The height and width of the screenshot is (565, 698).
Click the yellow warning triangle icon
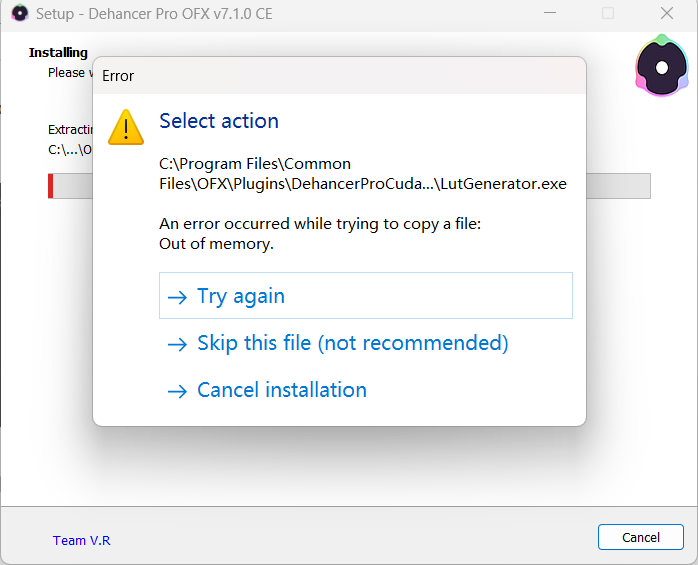(x=127, y=127)
